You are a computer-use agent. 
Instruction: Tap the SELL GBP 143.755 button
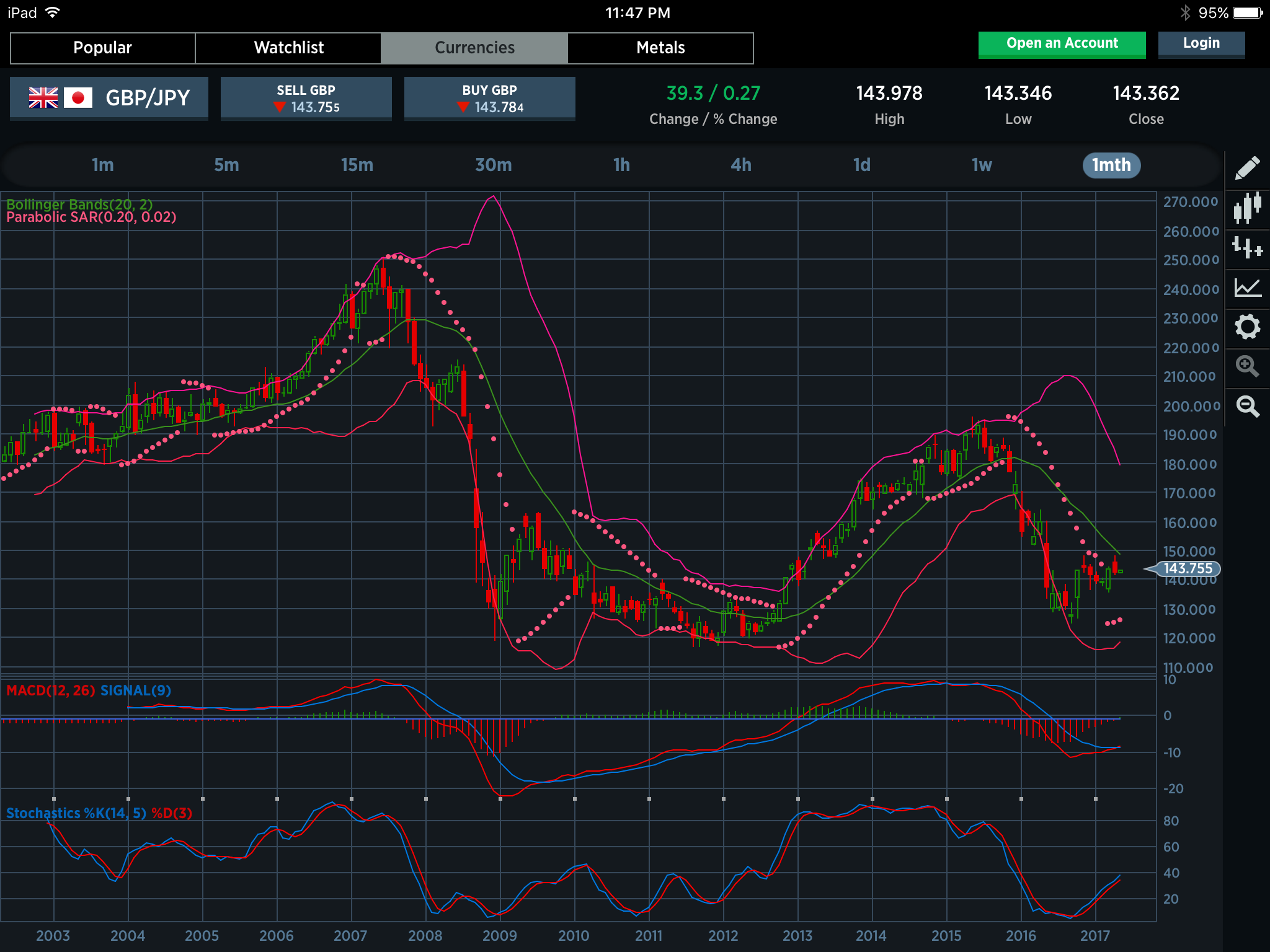coord(306,98)
